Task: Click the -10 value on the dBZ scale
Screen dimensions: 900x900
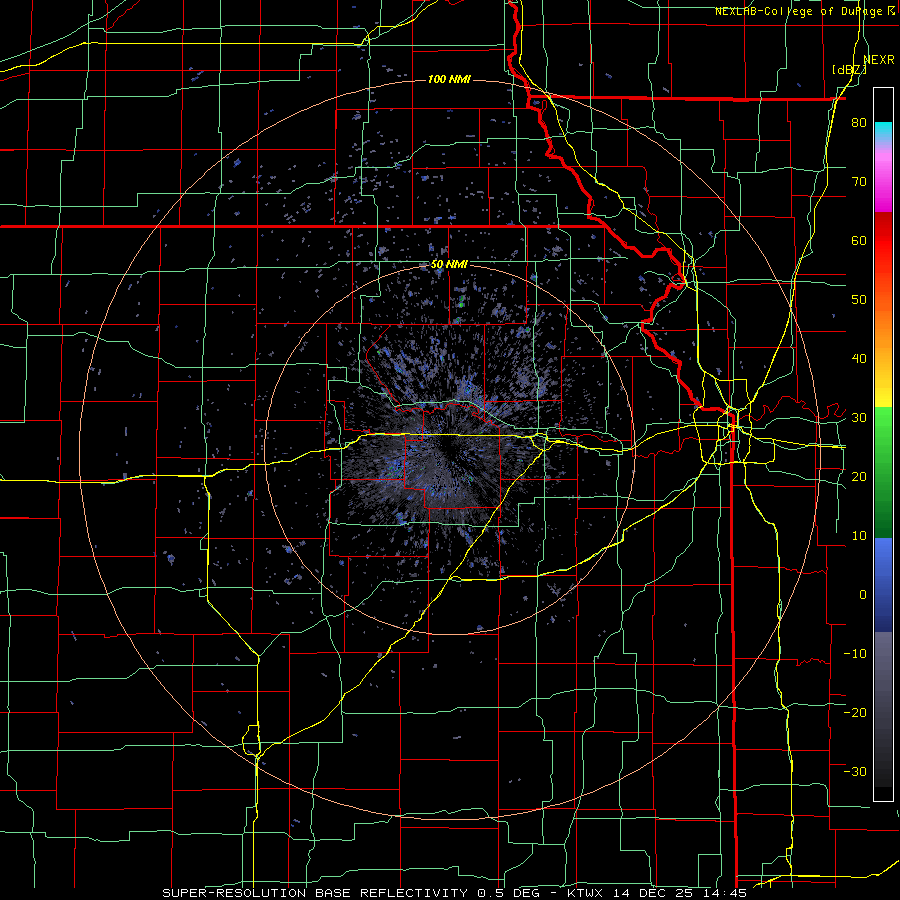Action: (855, 654)
